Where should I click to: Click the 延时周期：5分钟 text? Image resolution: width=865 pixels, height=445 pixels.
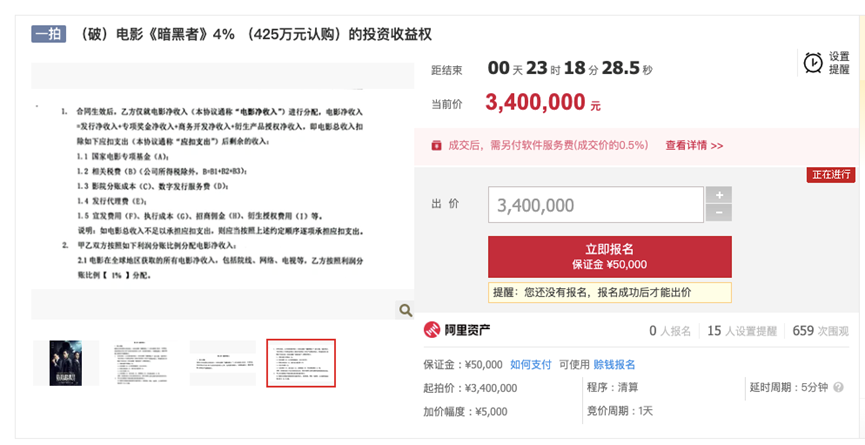point(789,388)
